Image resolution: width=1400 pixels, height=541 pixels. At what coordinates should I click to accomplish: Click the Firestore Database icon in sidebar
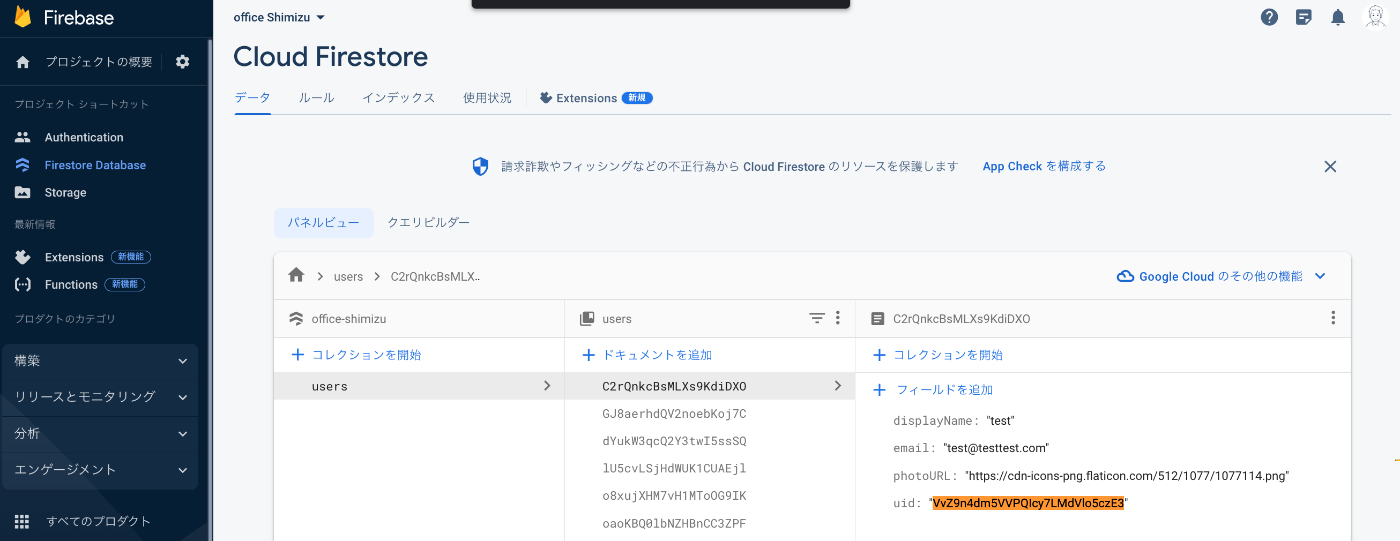23,165
